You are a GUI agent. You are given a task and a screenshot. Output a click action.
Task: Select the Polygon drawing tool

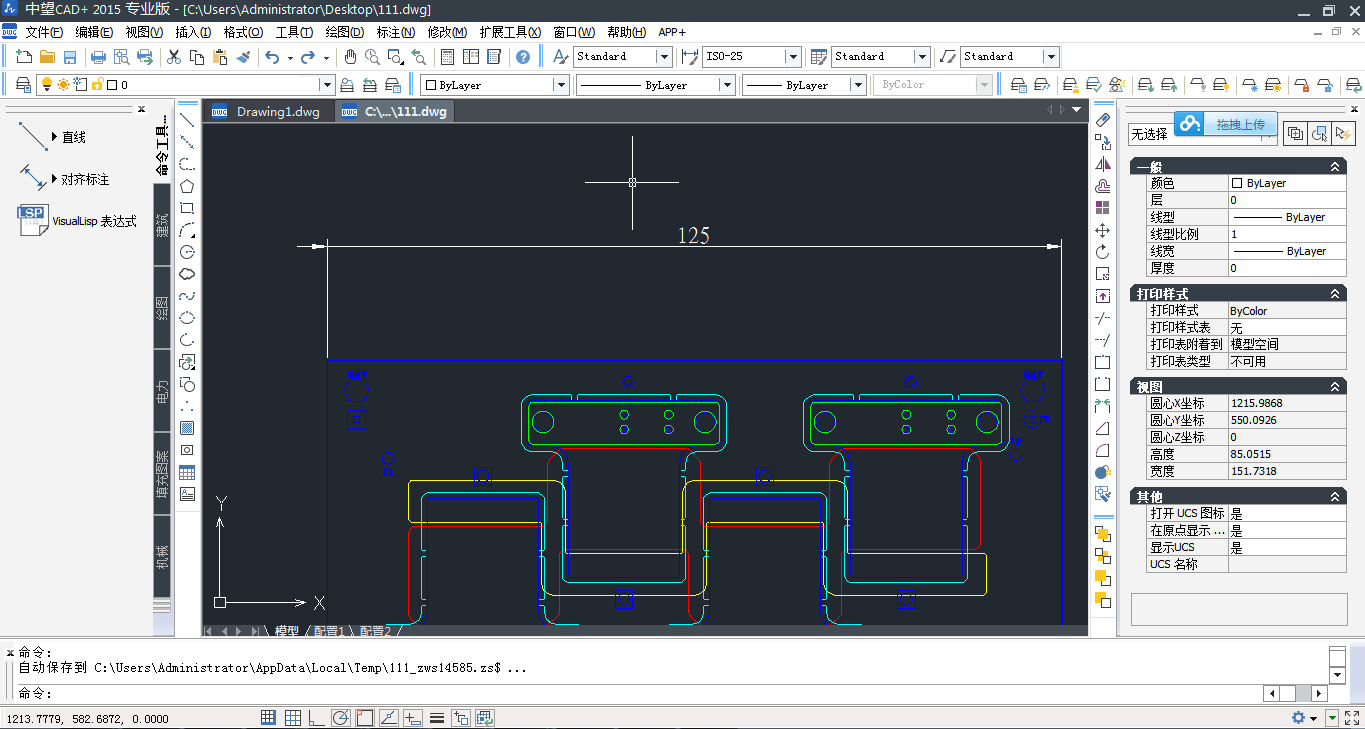187,186
